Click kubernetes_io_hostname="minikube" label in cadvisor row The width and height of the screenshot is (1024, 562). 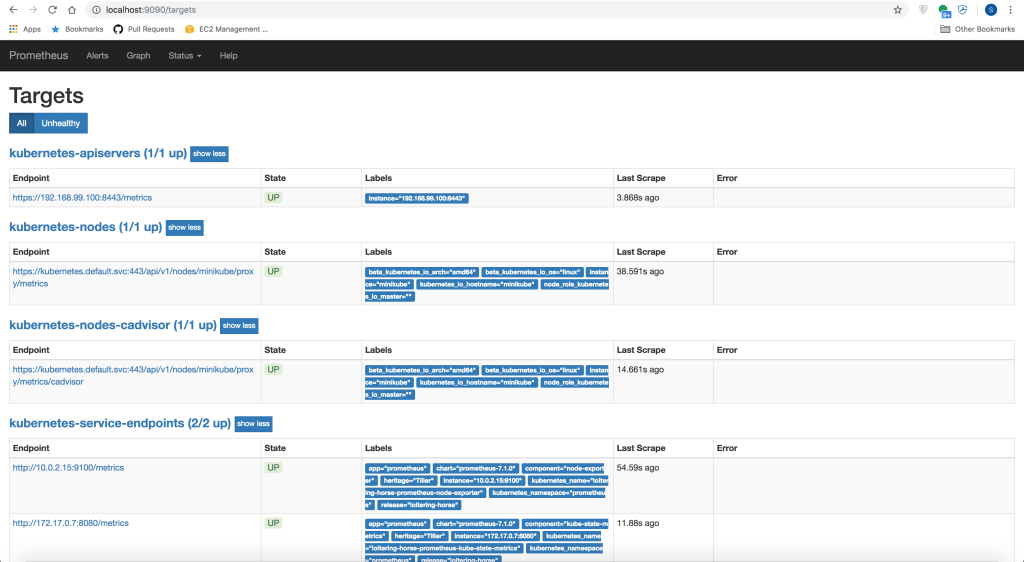tap(477, 382)
